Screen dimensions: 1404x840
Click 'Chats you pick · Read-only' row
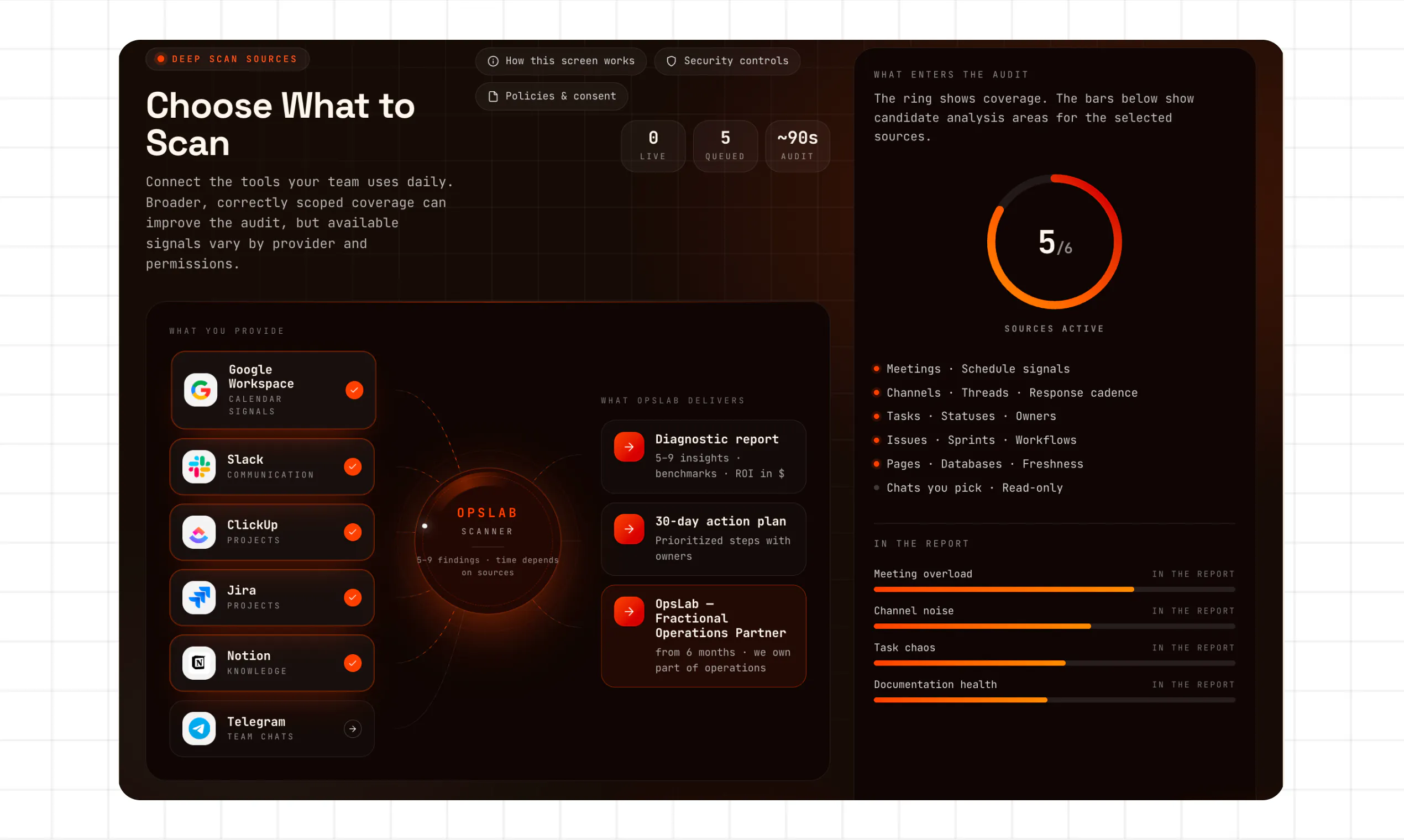coord(968,488)
